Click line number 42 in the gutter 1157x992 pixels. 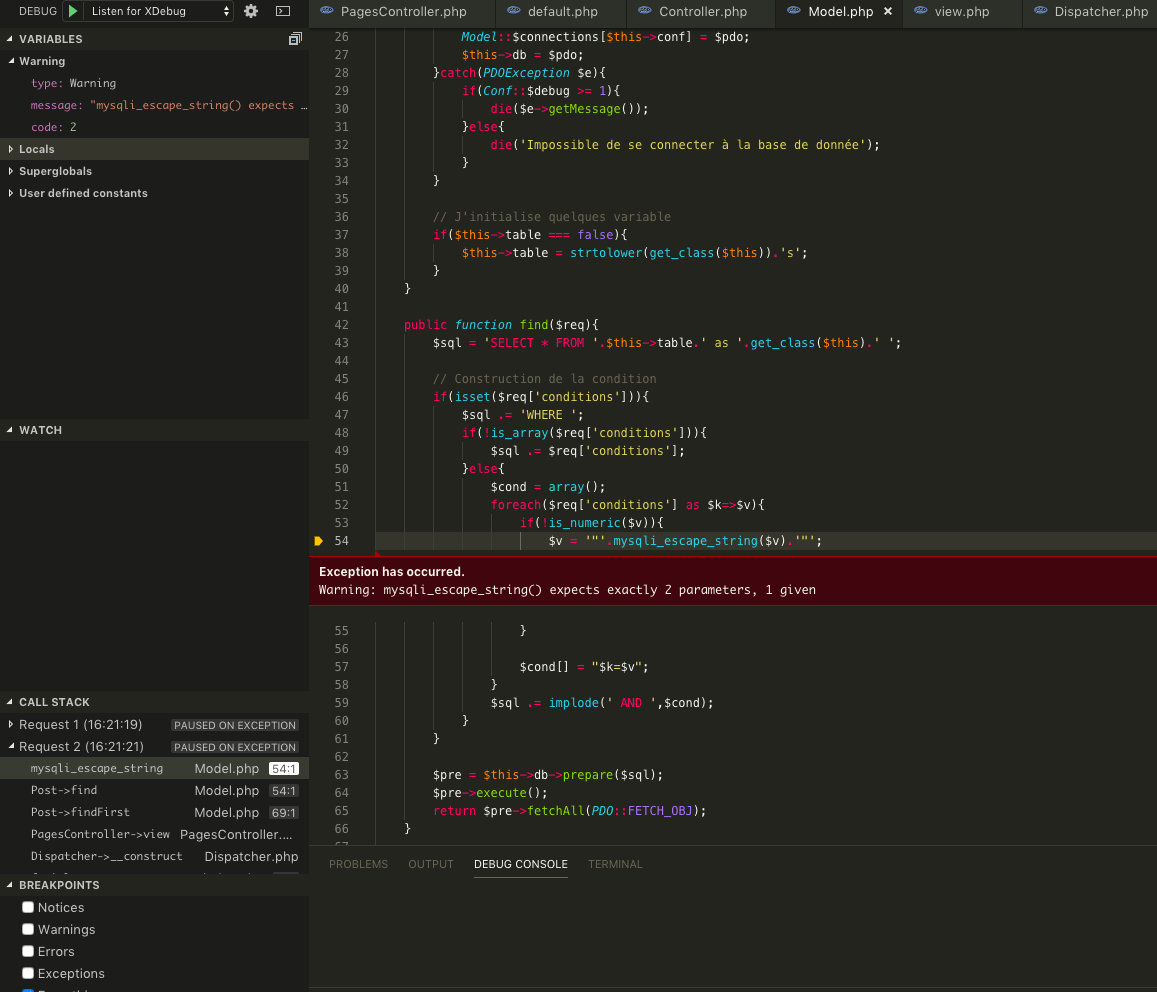341,325
